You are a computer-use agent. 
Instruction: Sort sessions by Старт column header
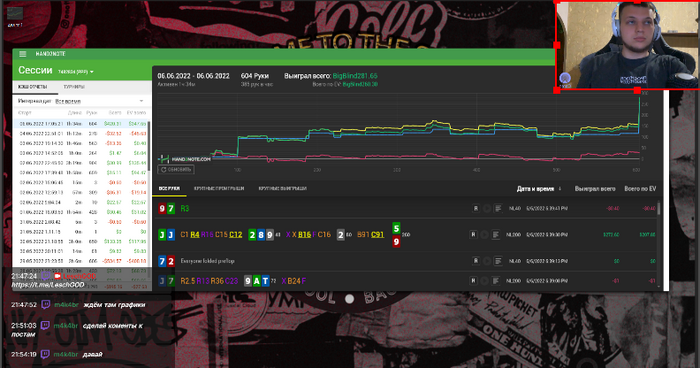[25, 113]
